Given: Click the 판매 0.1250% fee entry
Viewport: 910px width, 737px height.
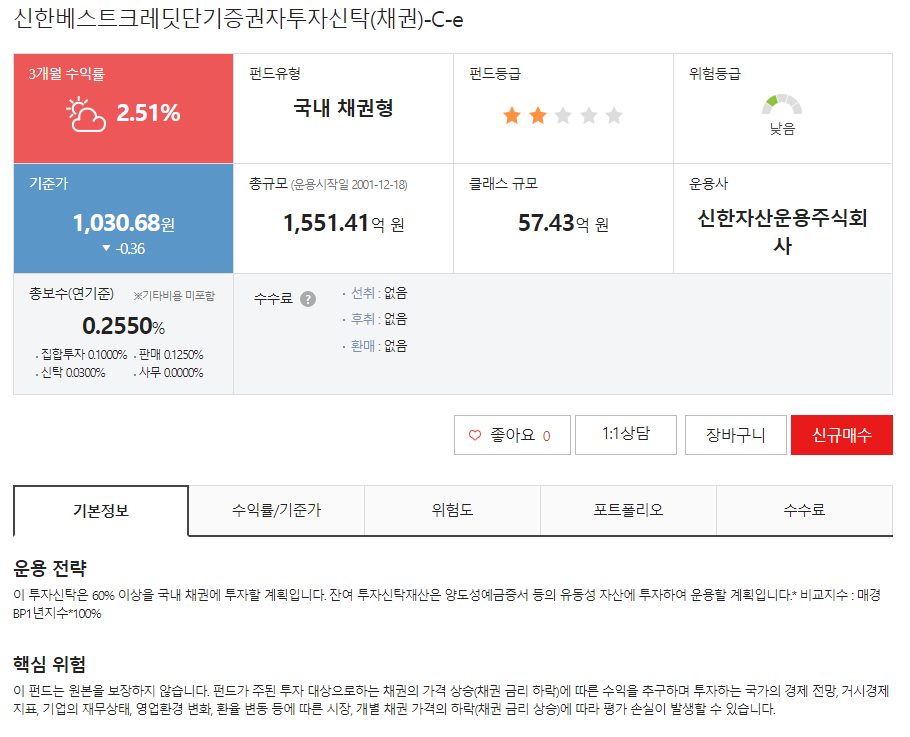Looking at the screenshot, I should [171, 355].
